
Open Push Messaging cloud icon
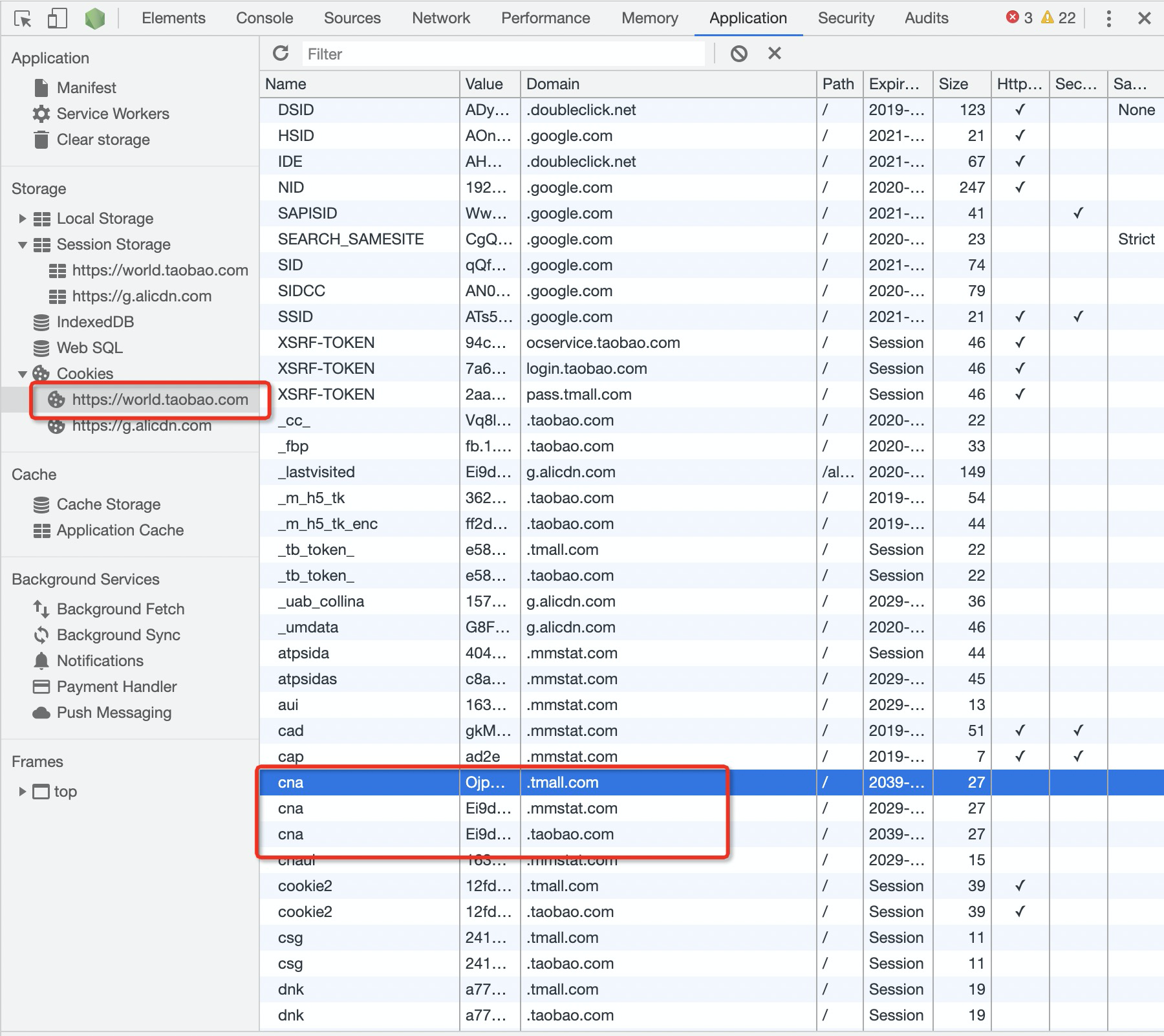coord(41,713)
